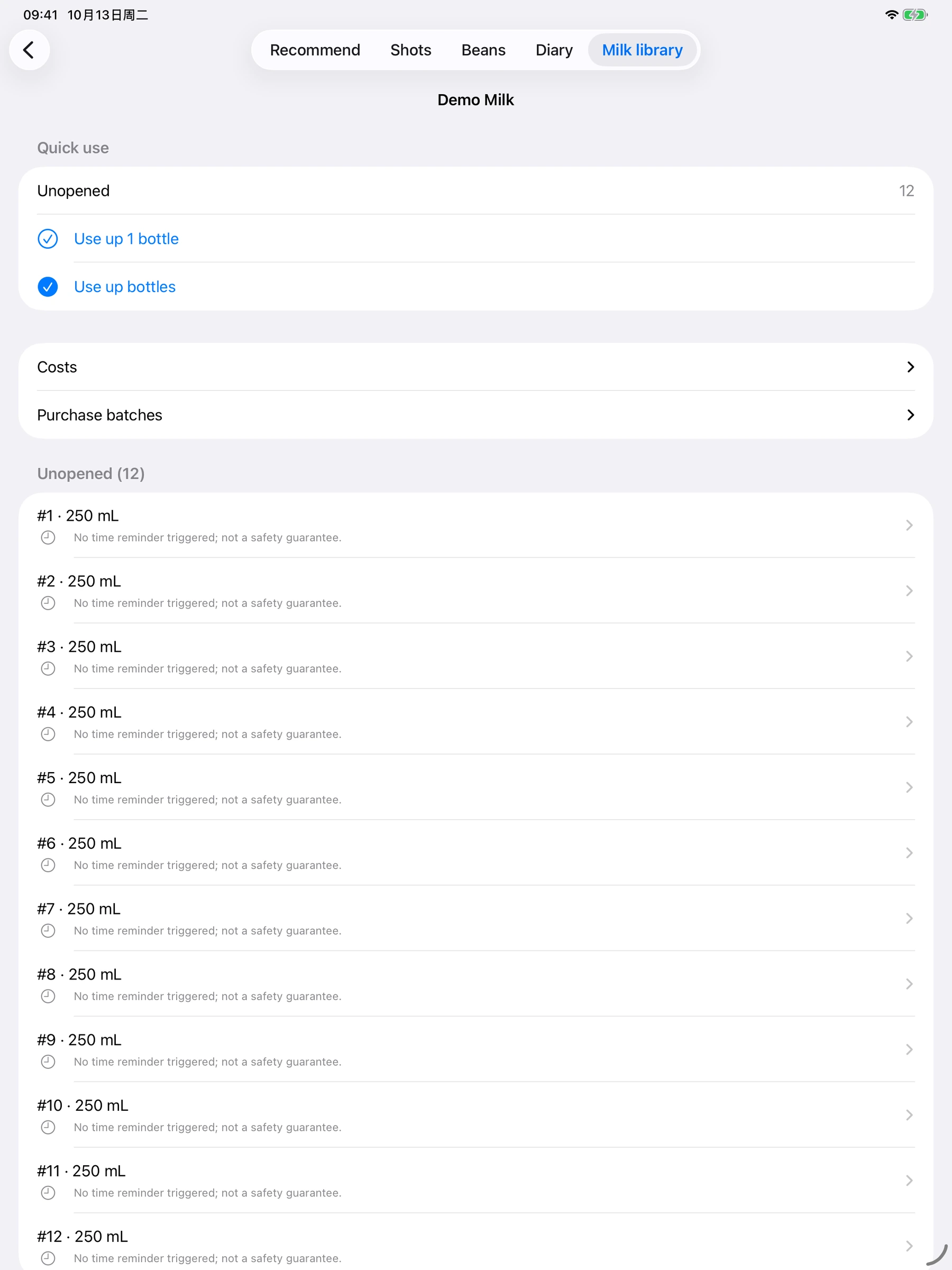
Task: Select the '#6 · 250 mL' title
Action: [79, 843]
